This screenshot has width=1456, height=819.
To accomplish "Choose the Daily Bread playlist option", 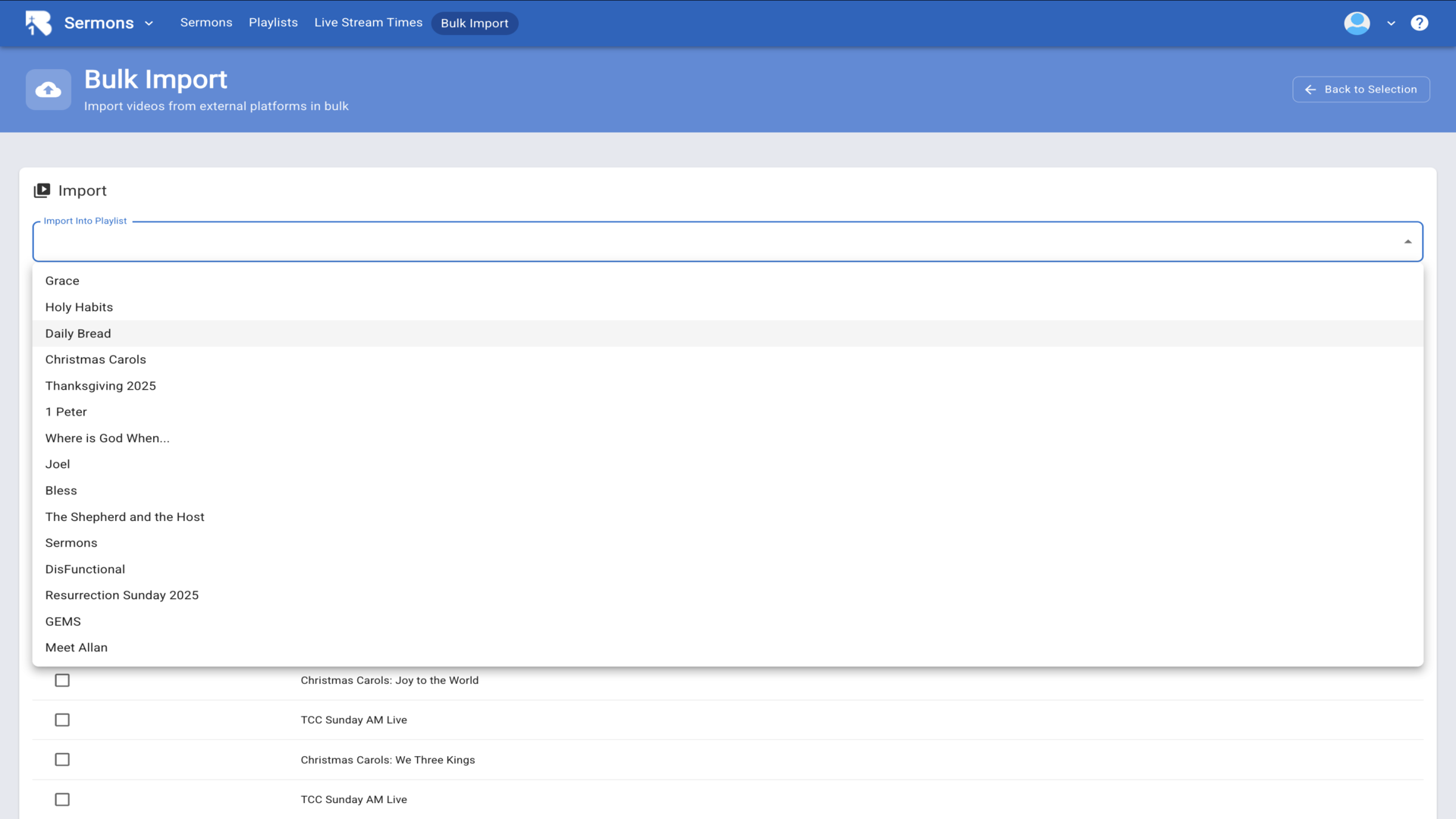I will coord(78,334).
